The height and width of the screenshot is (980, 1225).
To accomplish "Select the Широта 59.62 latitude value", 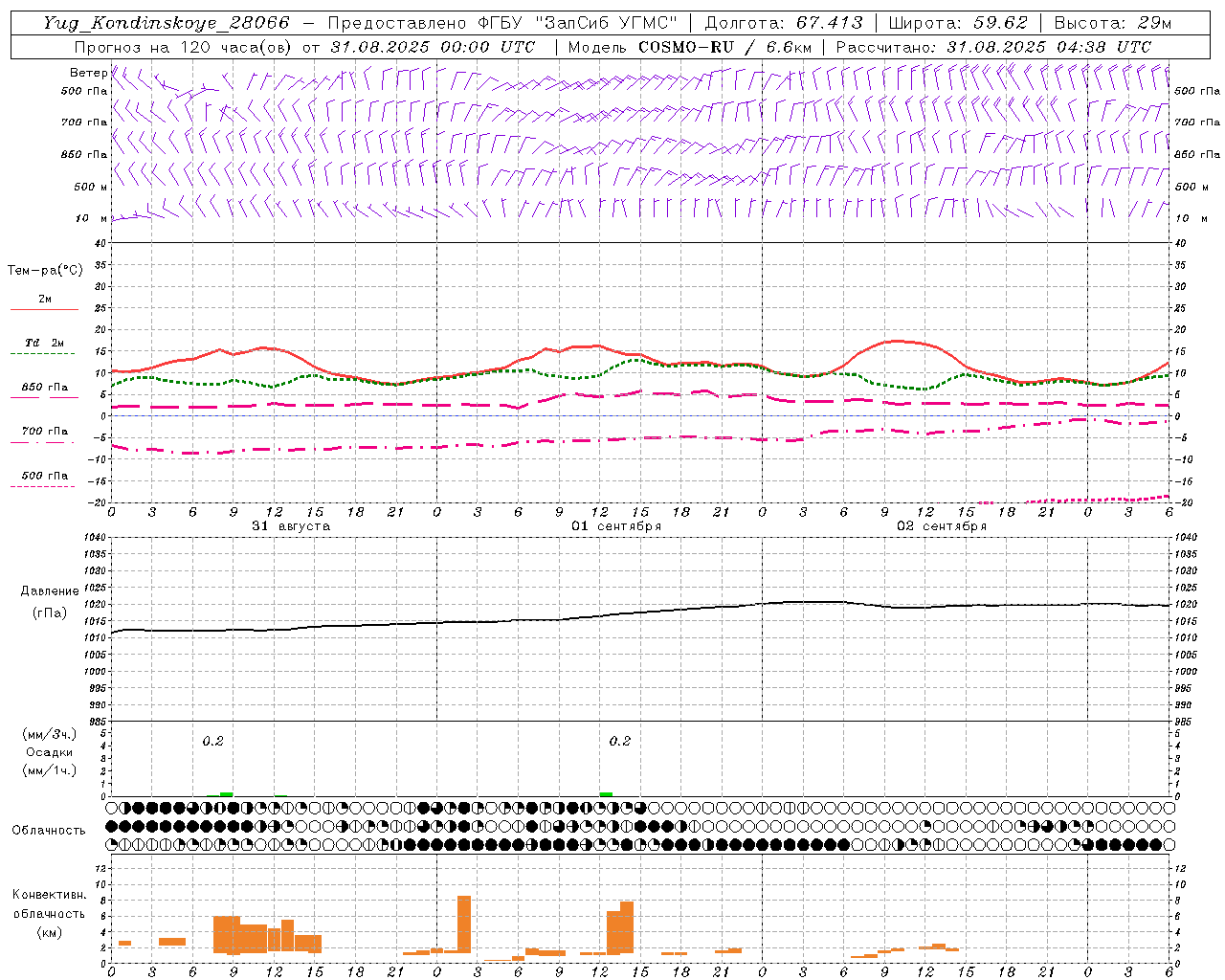I will coord(1001,23).
